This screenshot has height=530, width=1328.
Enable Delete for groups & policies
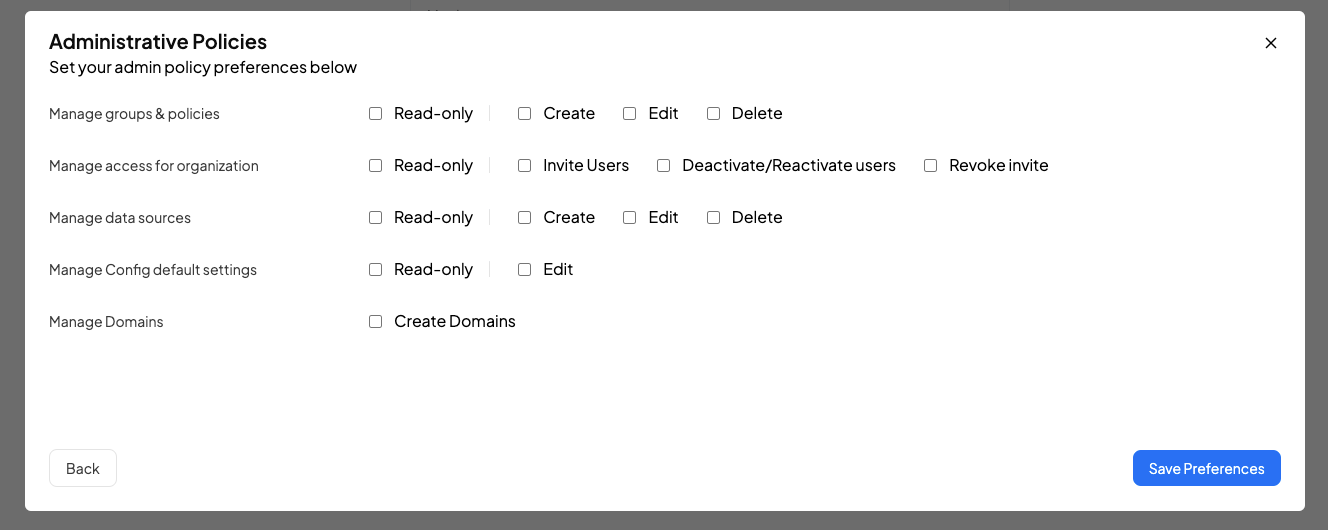714,114
